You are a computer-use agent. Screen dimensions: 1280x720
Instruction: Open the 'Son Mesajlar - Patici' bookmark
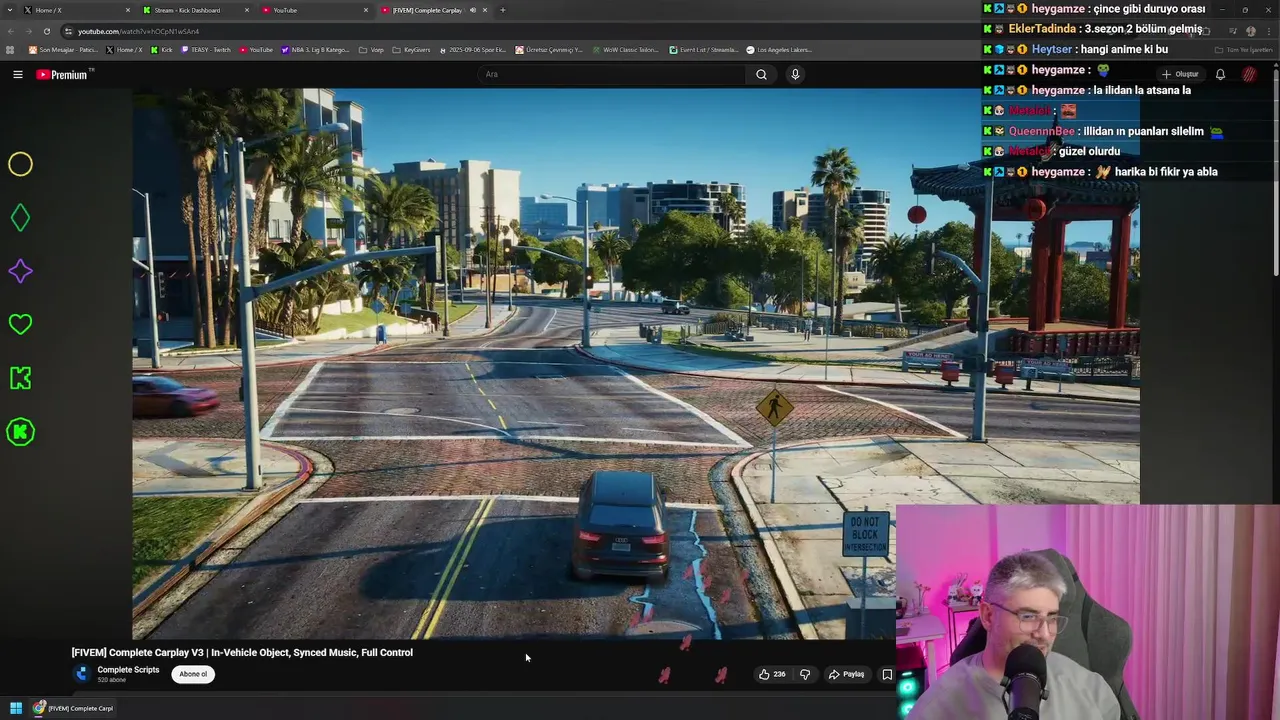click(63, 49)
